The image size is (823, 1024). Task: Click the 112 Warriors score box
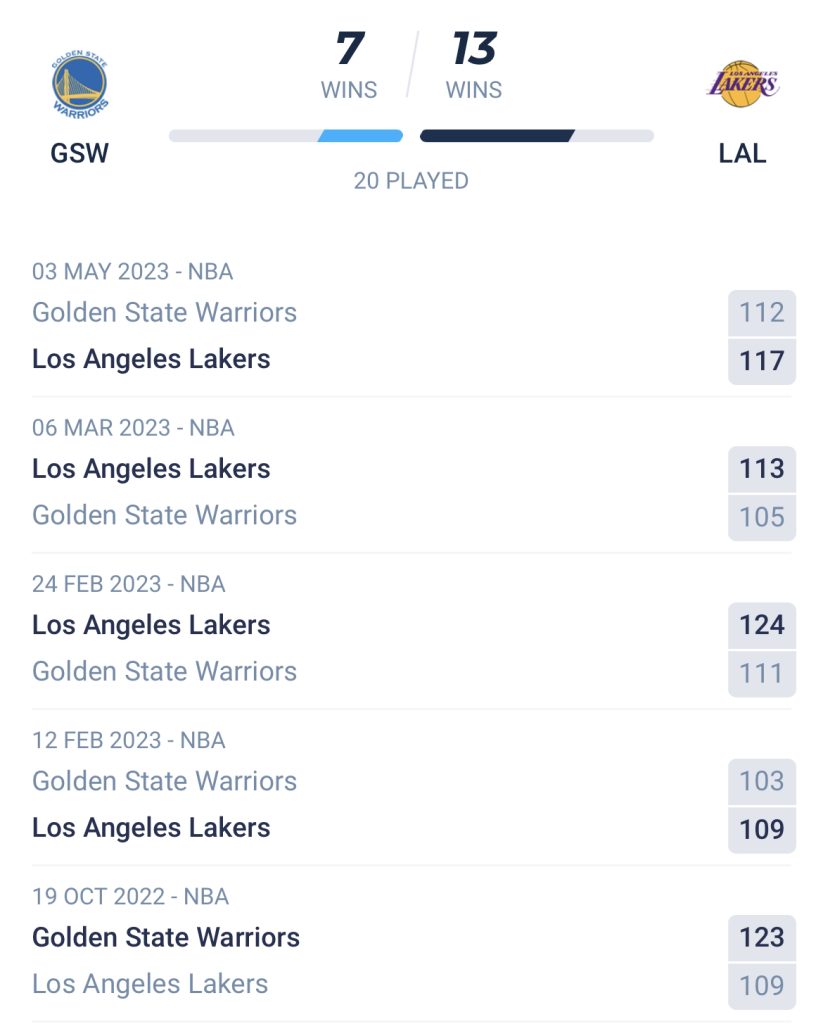(762, 313)
